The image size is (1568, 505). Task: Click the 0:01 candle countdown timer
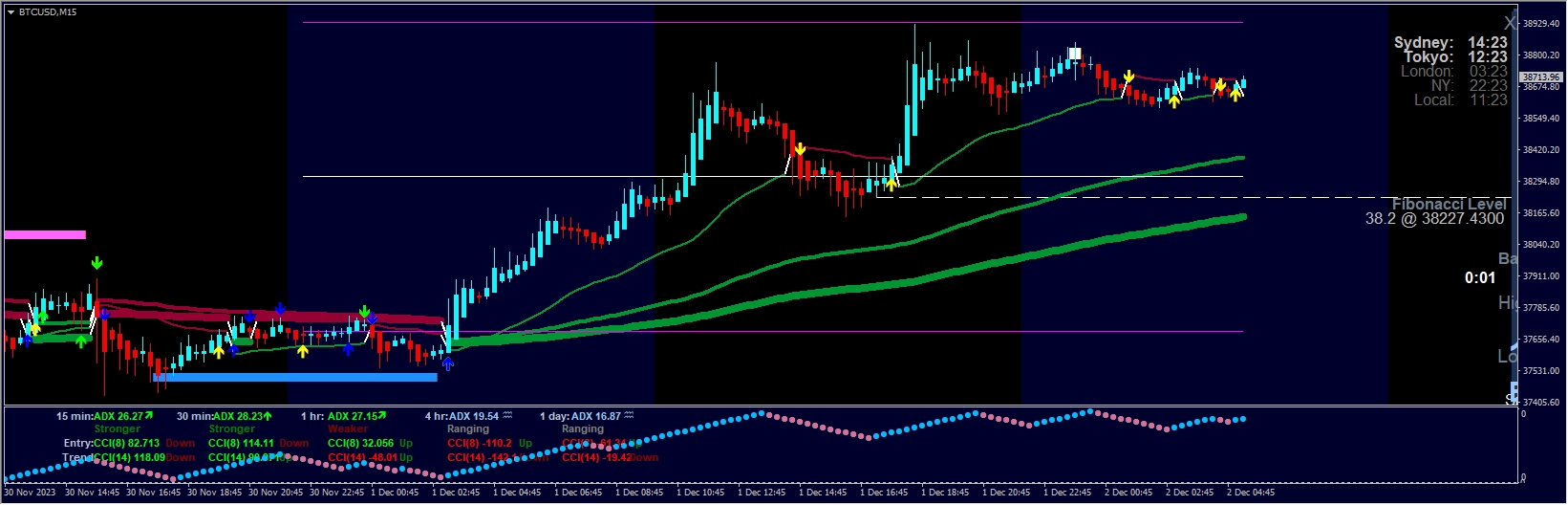coord(1479,278)
